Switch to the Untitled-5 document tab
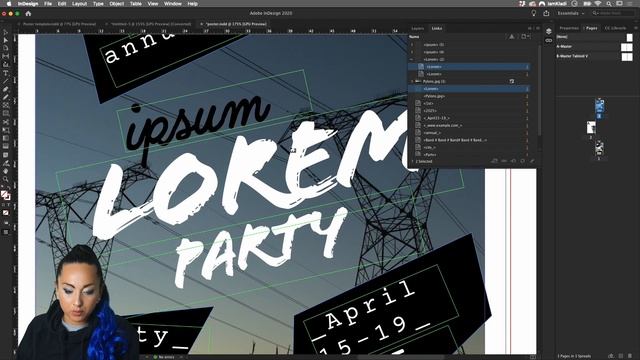Image resolution: width=640 pixels, height=360 pixels. (151, 24)
